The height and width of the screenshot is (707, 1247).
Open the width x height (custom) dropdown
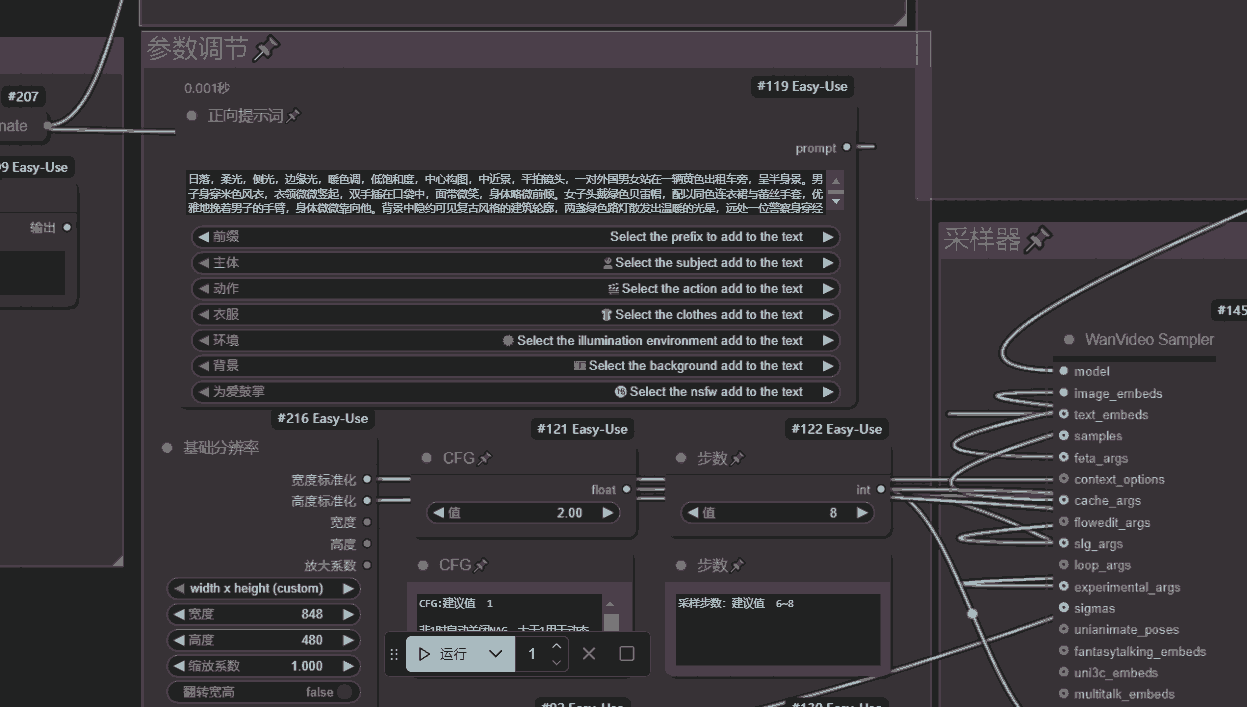(x=263, y=588)
